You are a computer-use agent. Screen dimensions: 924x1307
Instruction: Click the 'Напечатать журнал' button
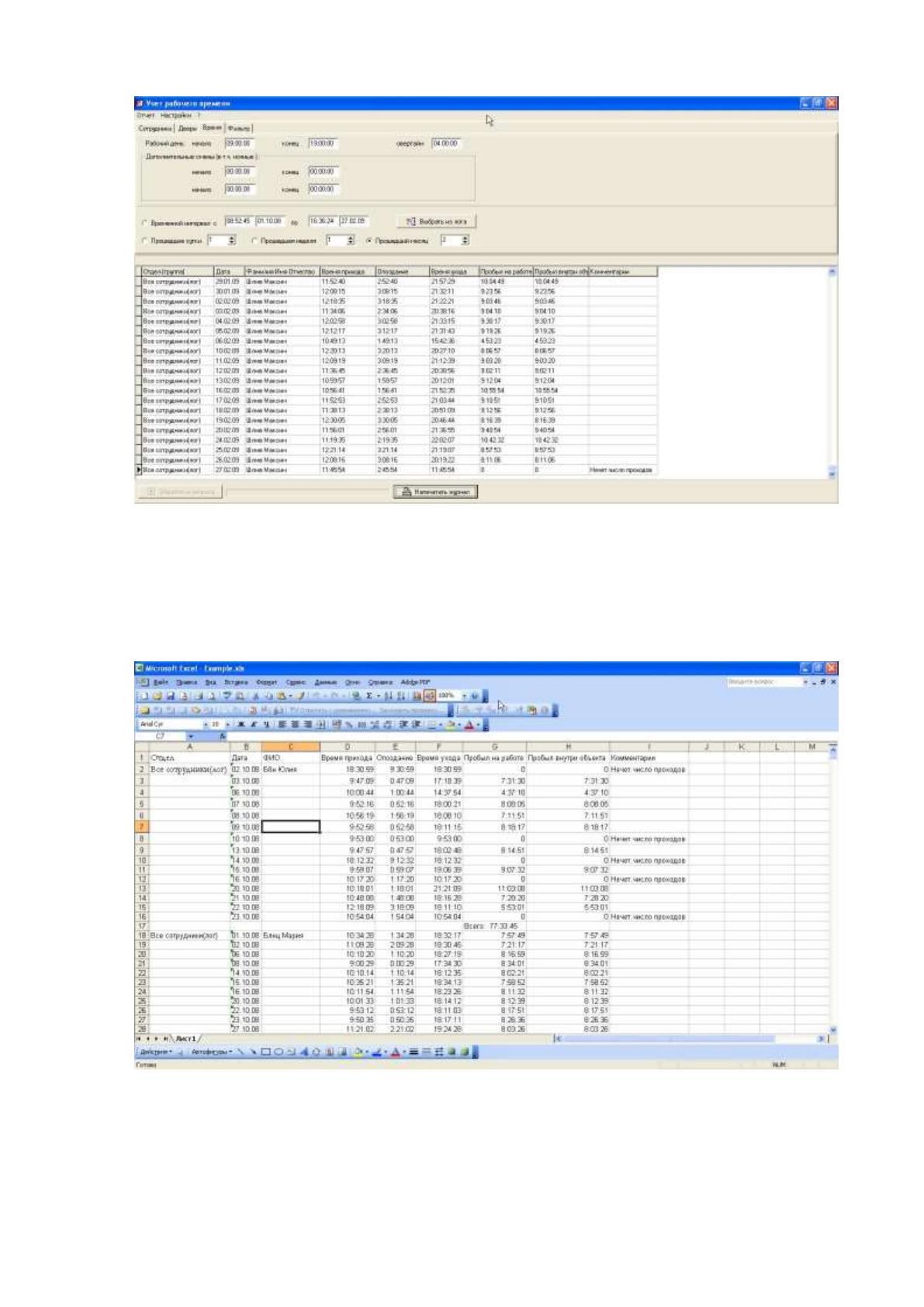click(x=436, y=491)
